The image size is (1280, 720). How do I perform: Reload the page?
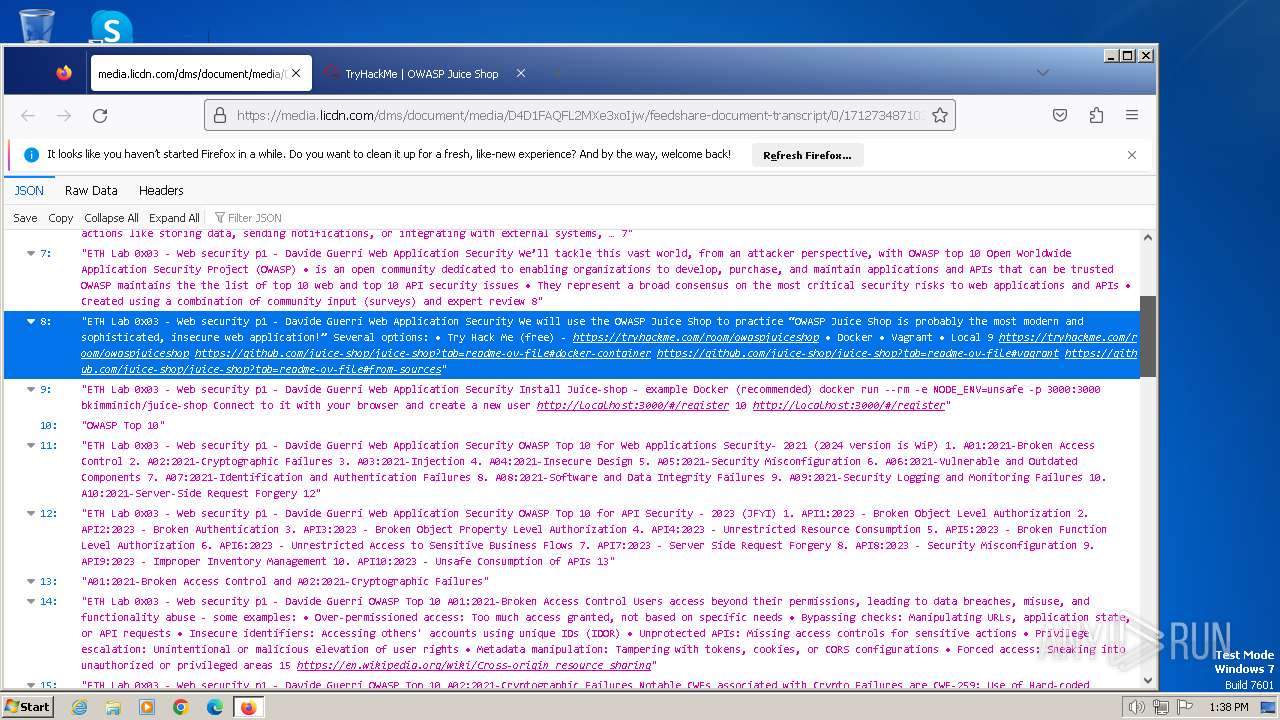(x=100, y=116)
